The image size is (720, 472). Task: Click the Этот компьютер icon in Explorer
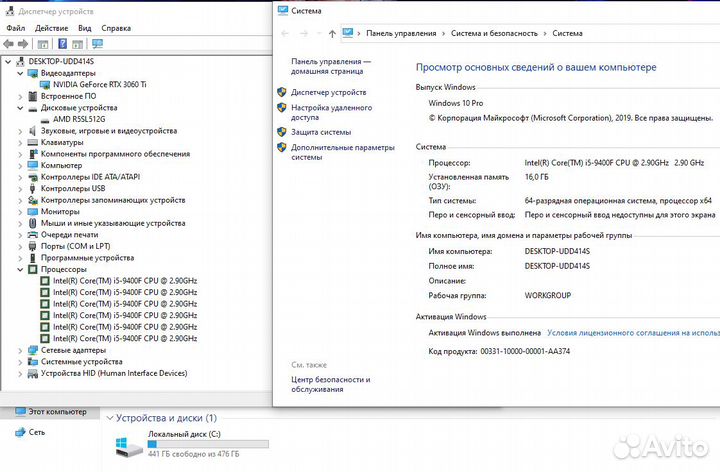(20, 411)
